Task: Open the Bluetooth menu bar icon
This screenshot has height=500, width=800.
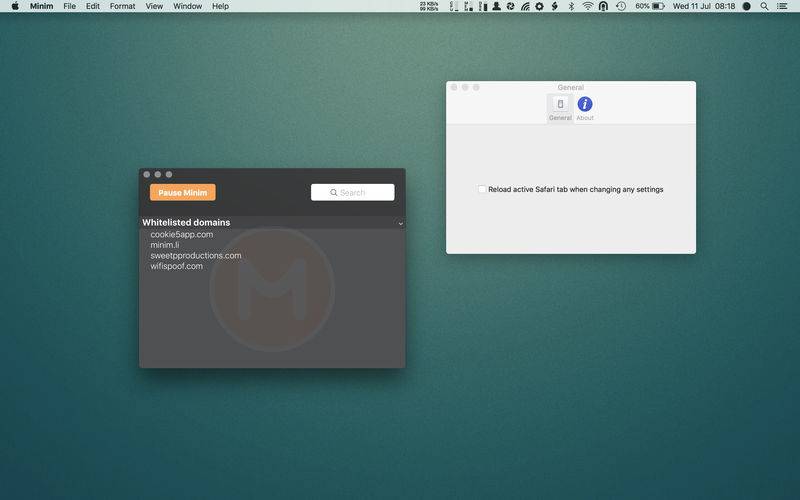Action: pos(571,6)
